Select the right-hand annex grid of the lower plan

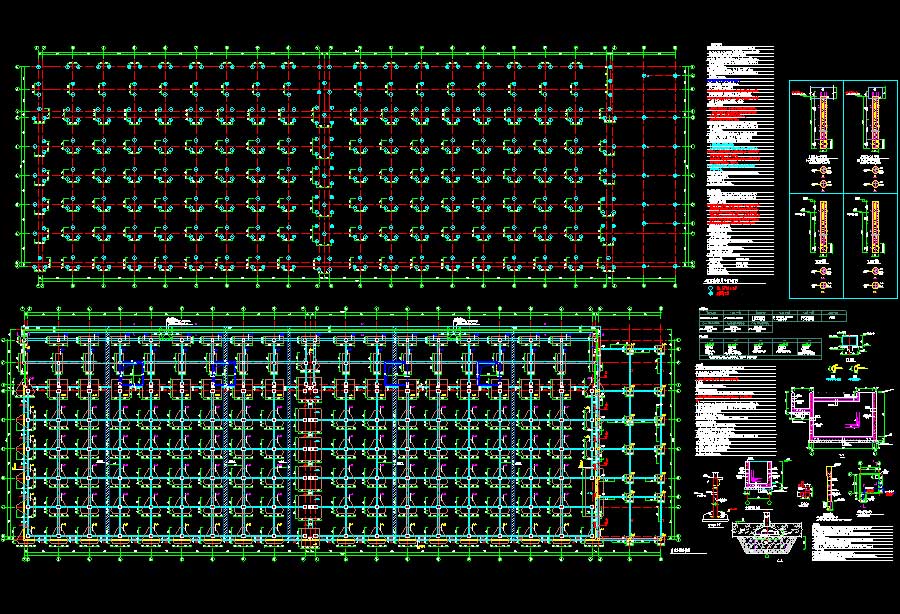(631, 443)
